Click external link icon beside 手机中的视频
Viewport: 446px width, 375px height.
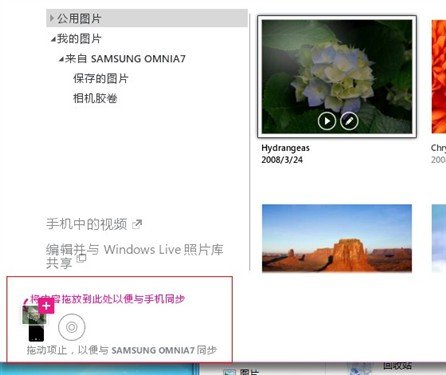[x=137, y=224]
